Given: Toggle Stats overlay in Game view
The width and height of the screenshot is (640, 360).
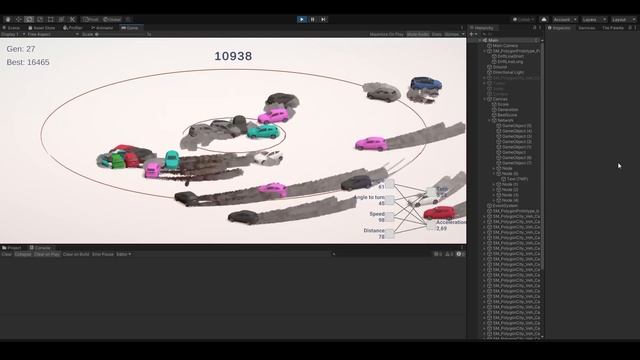Looking at the screenshot, I should click(436, 34).
